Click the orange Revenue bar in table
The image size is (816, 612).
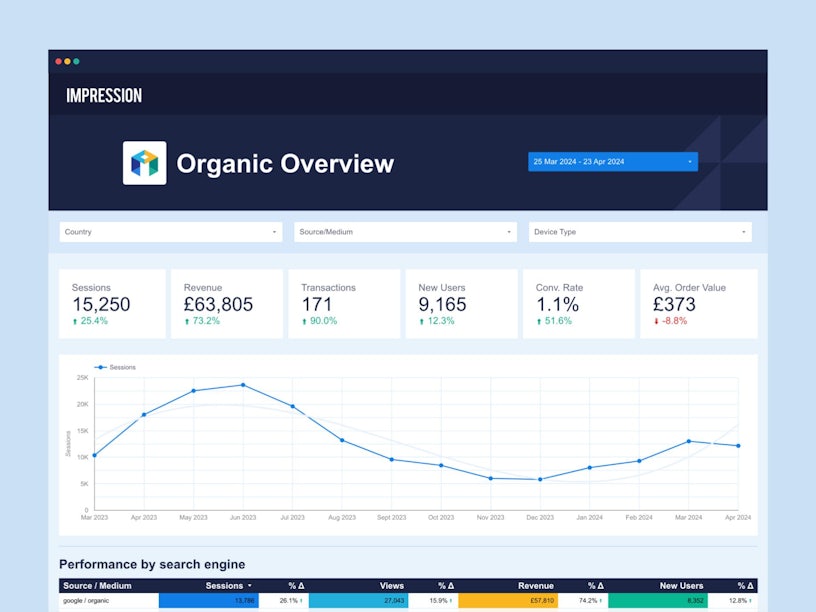507,601
